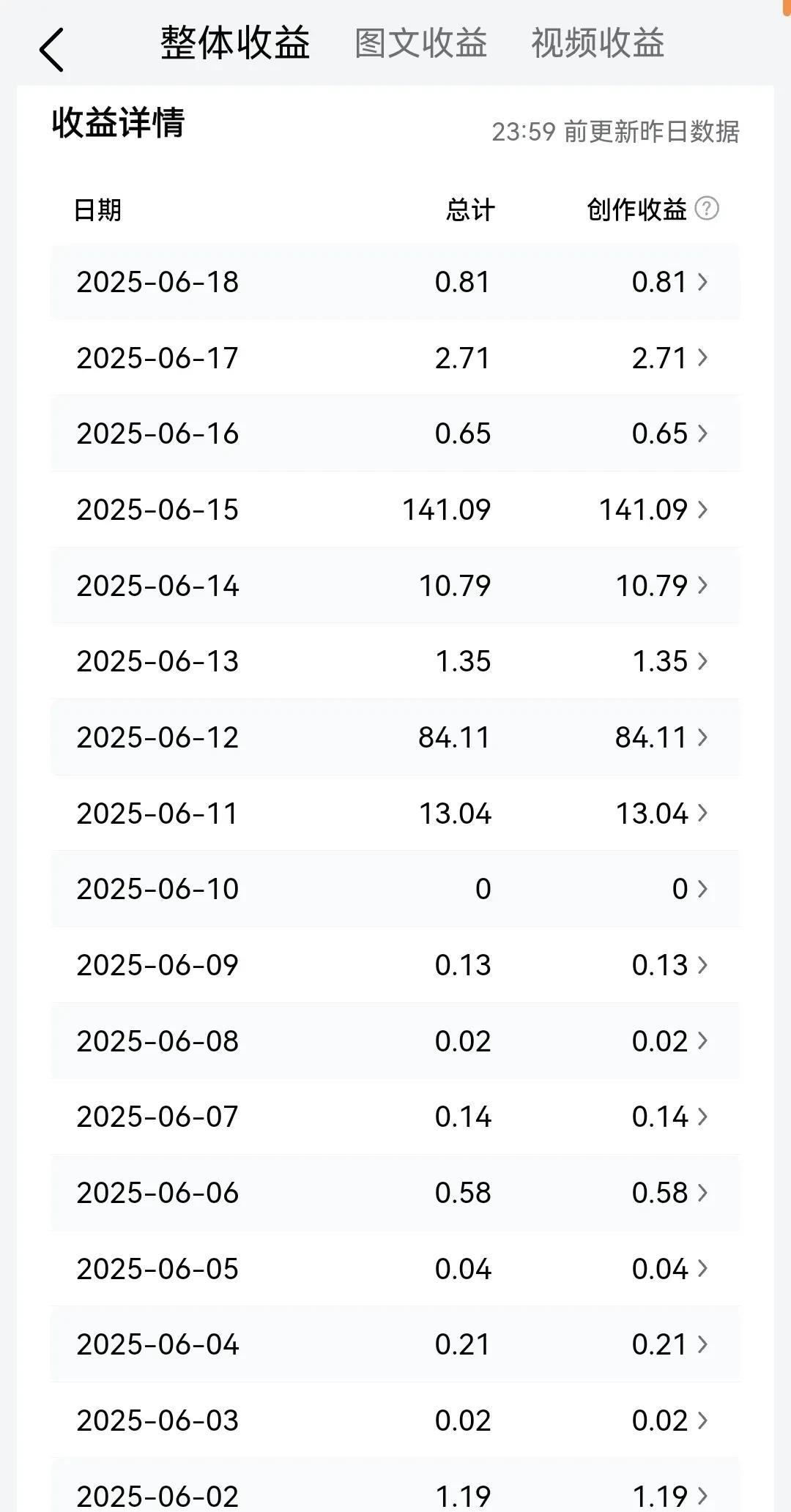View 2025-06-17 creation earnings 2.71
The width and height of the screenshot is (791, 1512).
point(659,358)
